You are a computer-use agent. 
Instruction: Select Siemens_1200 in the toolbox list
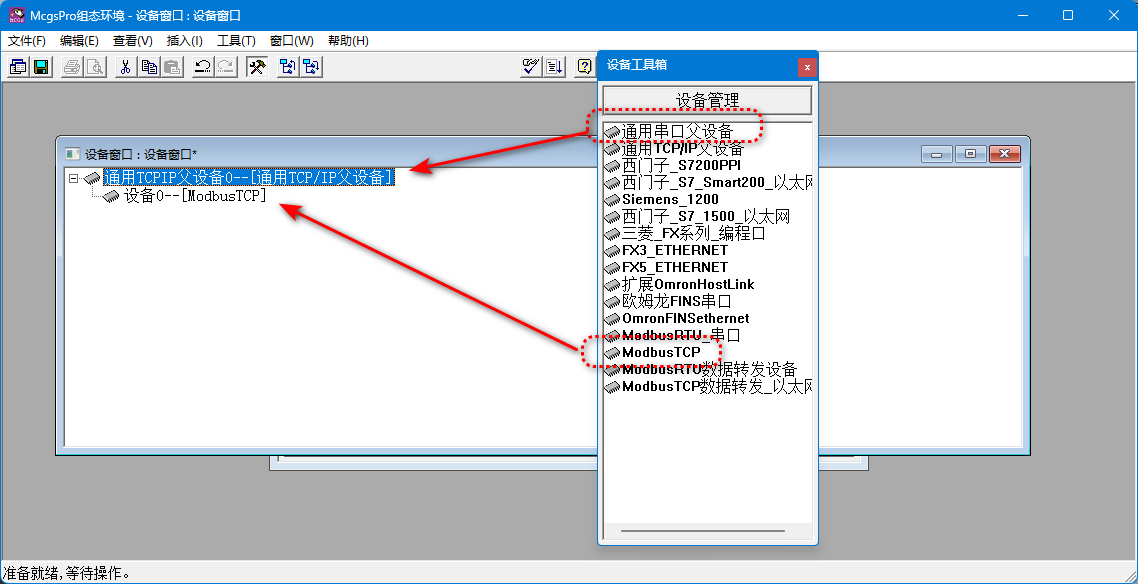pos(670,199)
